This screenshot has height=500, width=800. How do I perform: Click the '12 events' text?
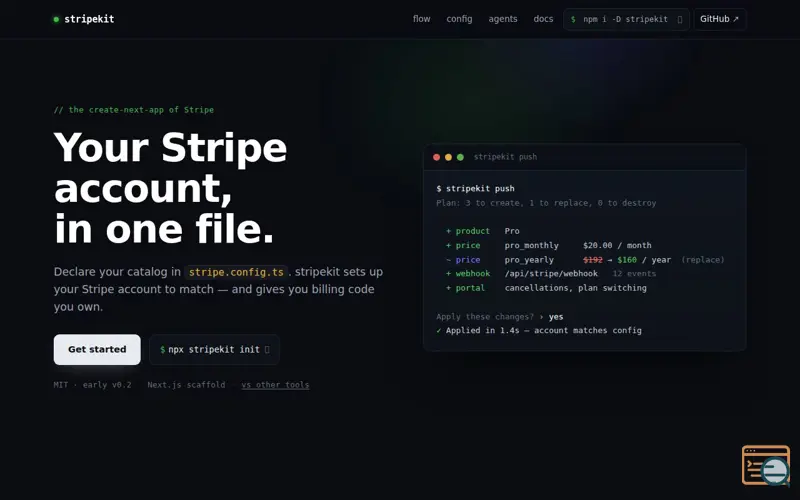(x=634, y=273)
